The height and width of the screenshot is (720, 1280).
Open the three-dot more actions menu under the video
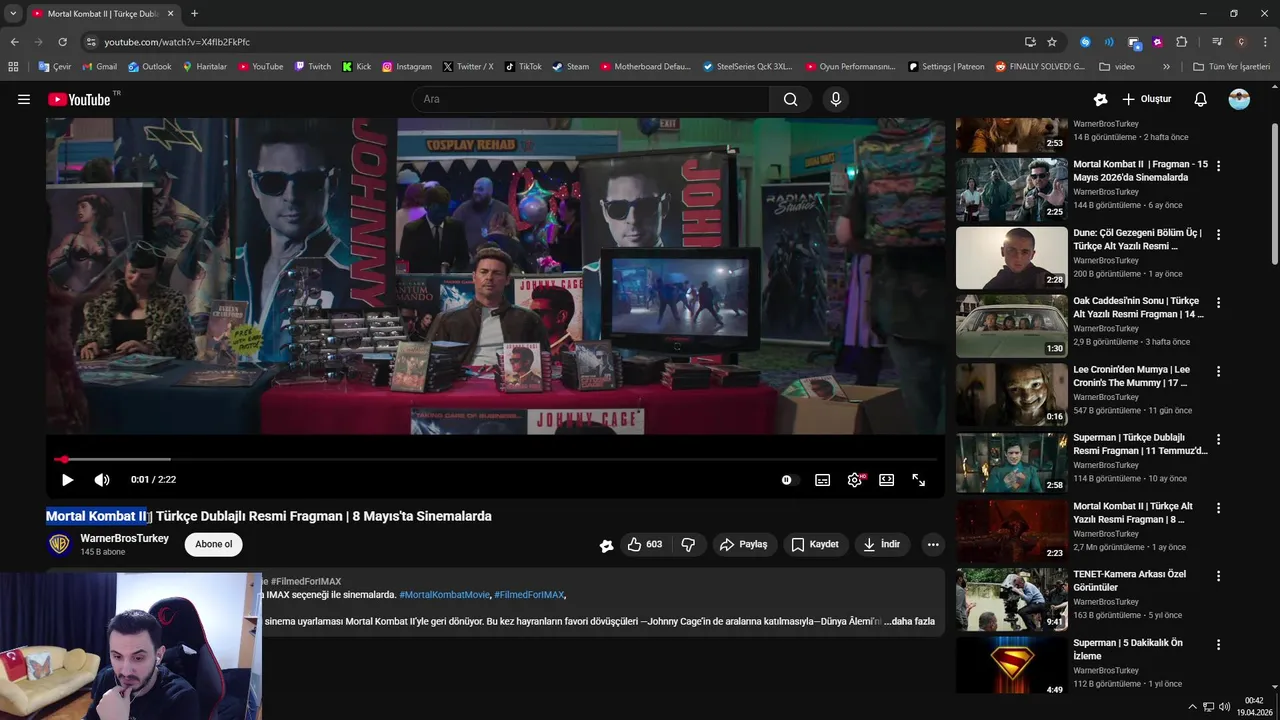pyautogui.click(x=932, y=545)
